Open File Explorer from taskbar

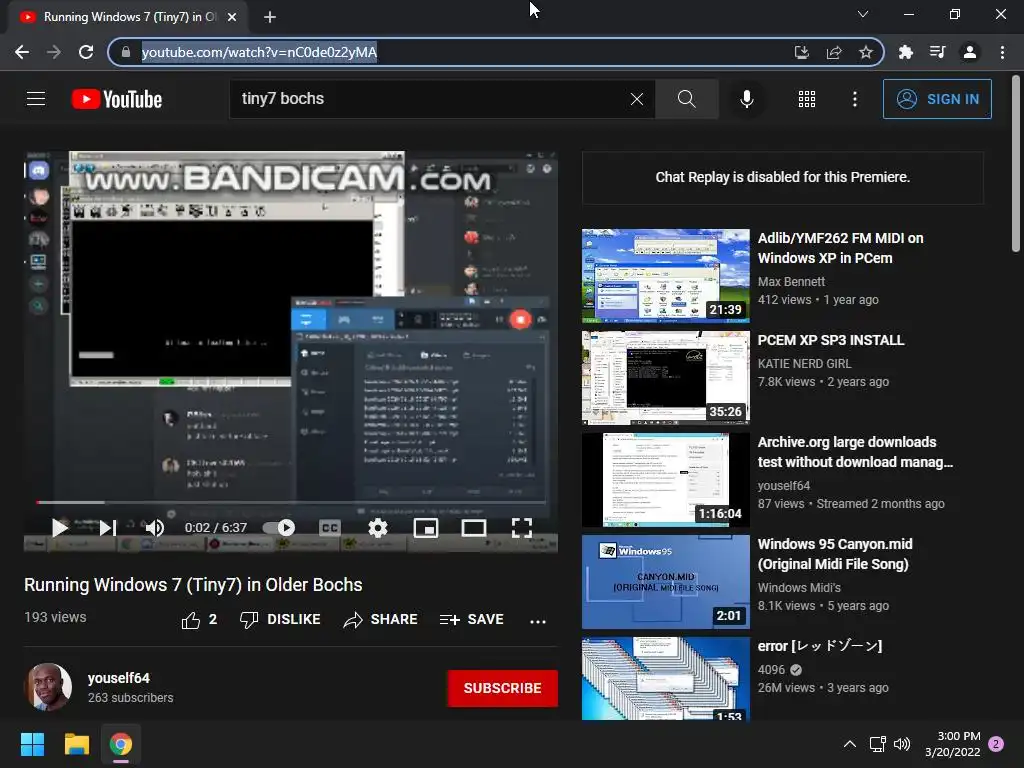(76, 744)
